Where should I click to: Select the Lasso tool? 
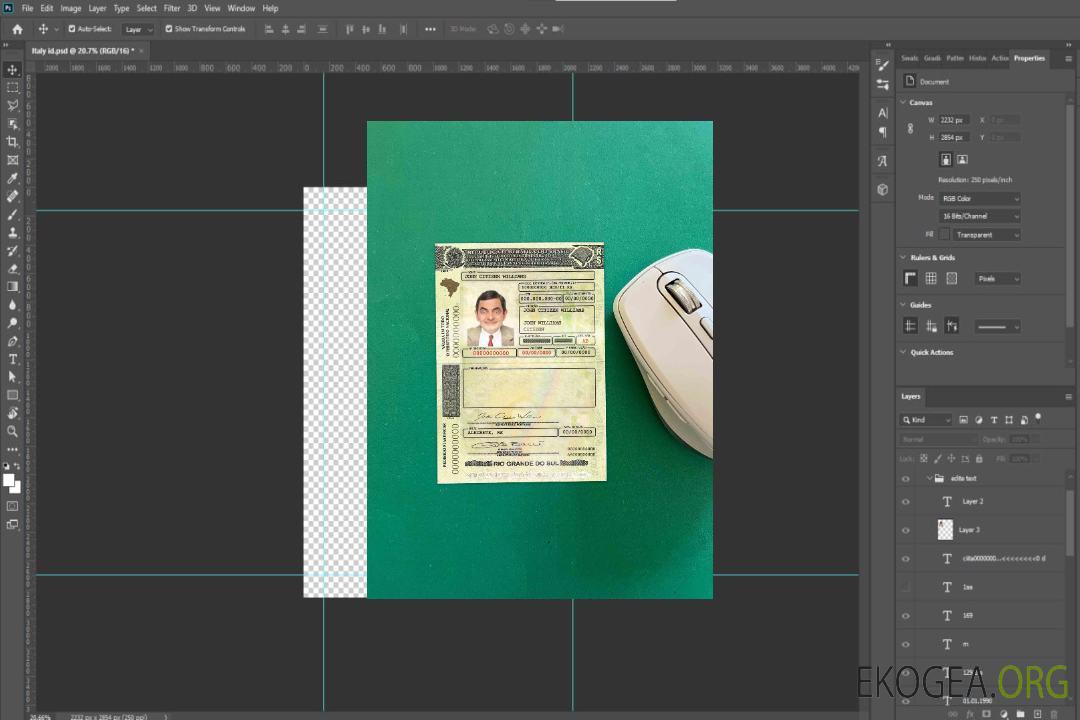[x=12, y=105]
